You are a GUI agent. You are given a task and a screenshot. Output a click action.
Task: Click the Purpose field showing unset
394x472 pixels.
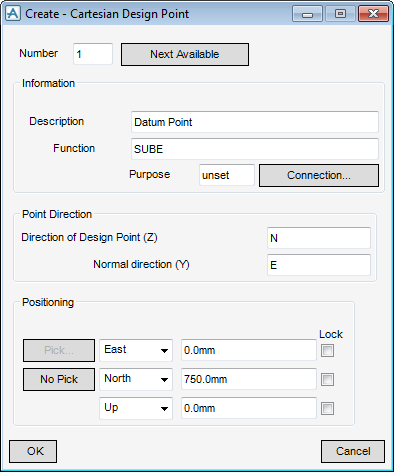(x=227, y=175)
